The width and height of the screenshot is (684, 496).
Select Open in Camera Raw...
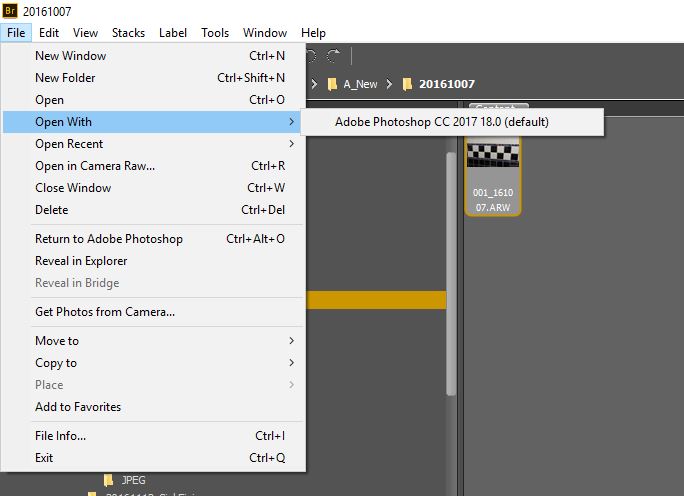click(154, 166)
